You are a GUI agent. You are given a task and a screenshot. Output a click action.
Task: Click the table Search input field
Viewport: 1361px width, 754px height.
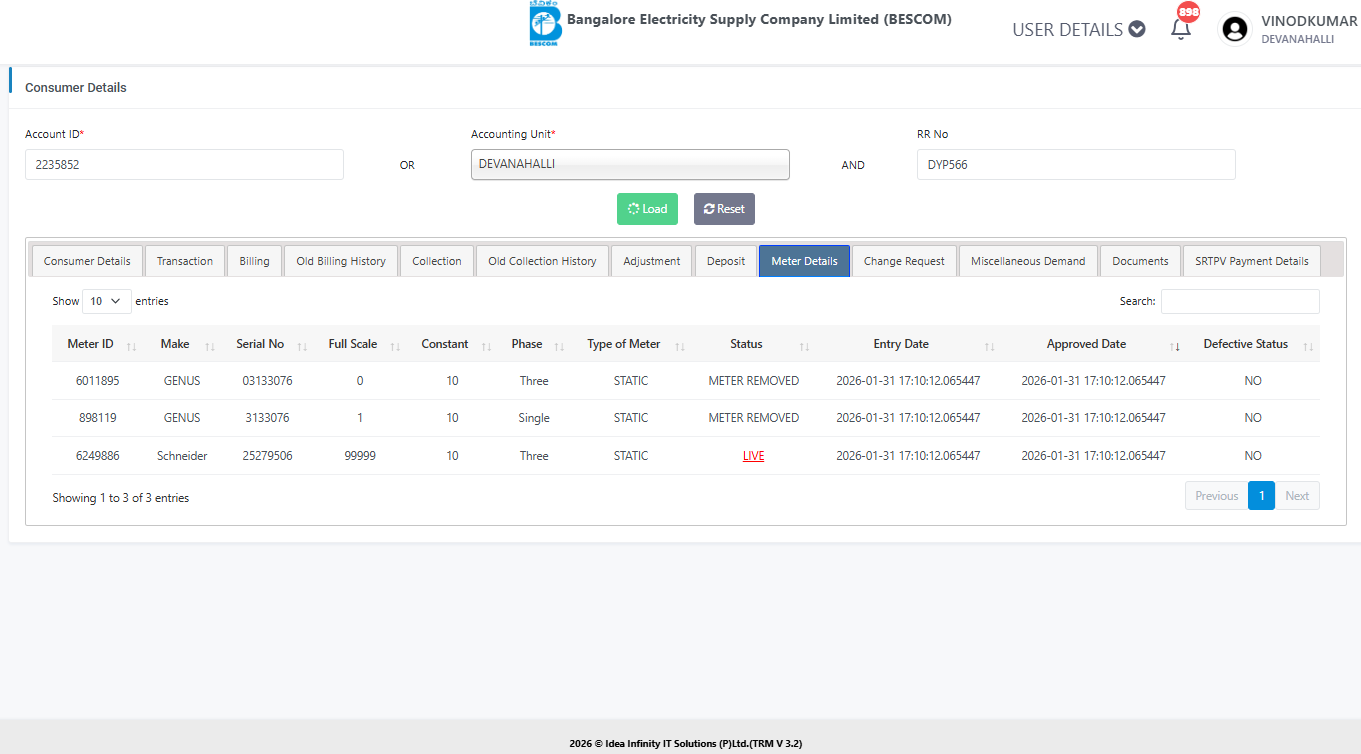click(1239, 301)
